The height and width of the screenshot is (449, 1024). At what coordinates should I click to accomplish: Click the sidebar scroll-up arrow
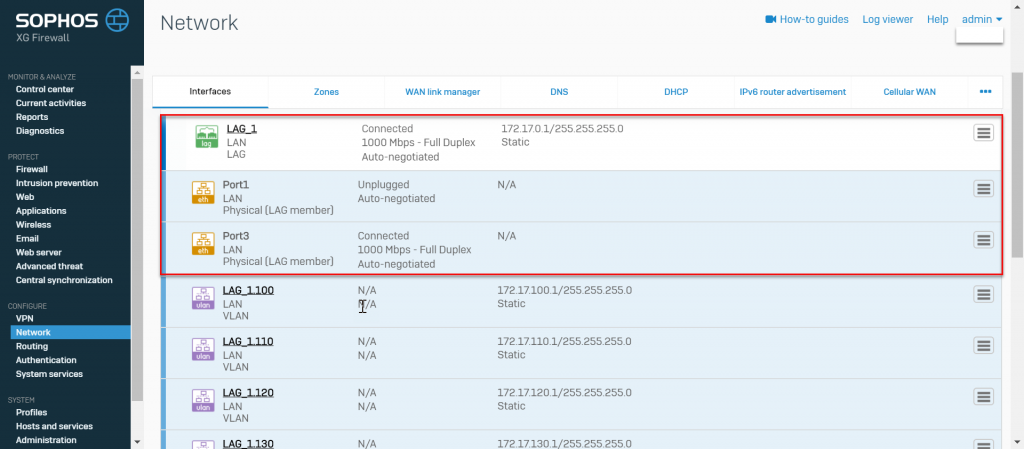137,71
